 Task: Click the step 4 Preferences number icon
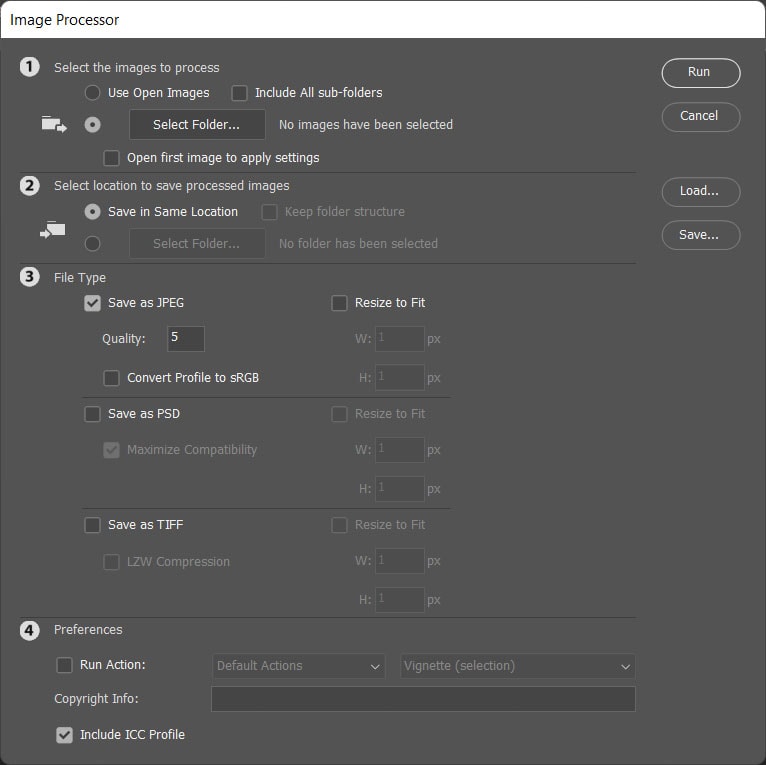[30, 630]
